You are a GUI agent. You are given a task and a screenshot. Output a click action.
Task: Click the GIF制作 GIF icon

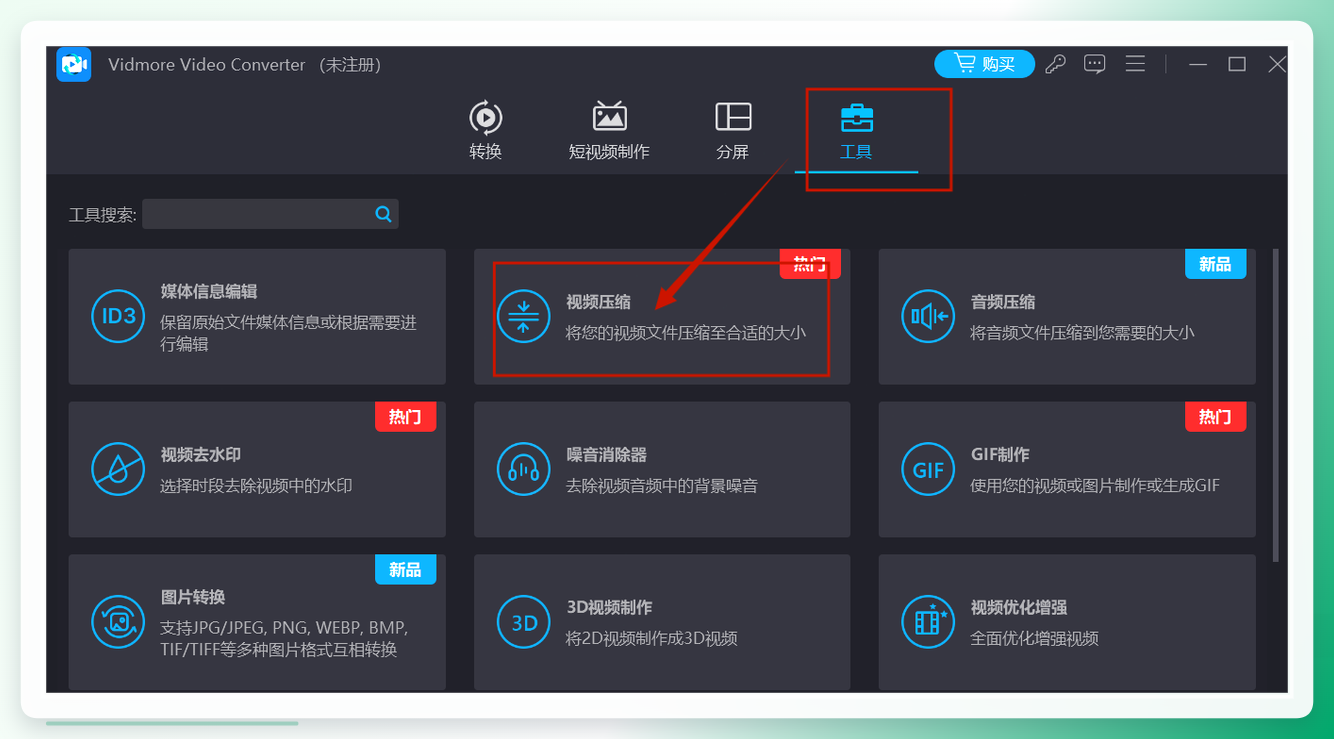coord(928,469)
